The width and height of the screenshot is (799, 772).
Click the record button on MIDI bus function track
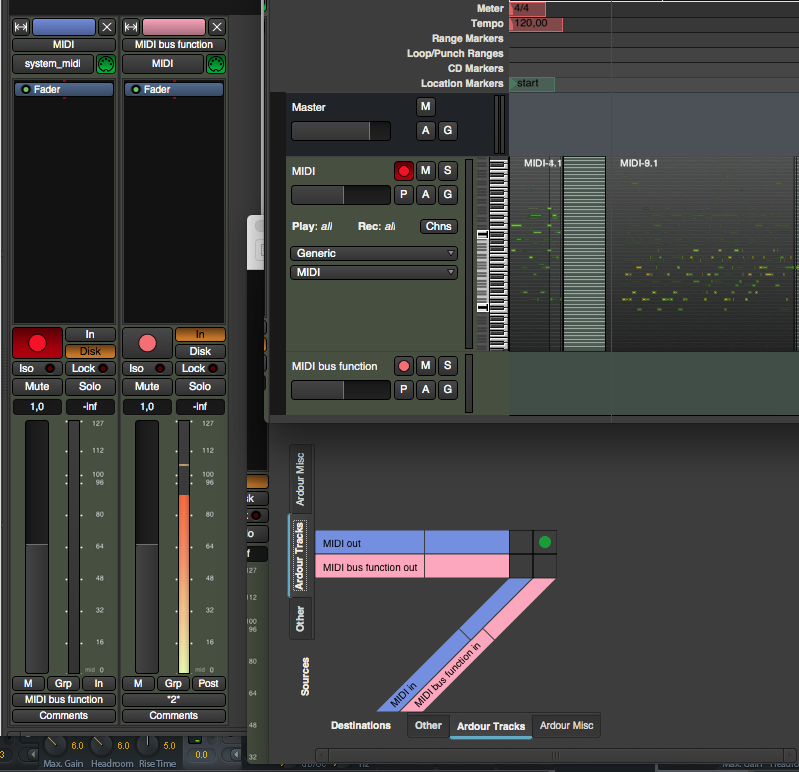click(404, 366)
